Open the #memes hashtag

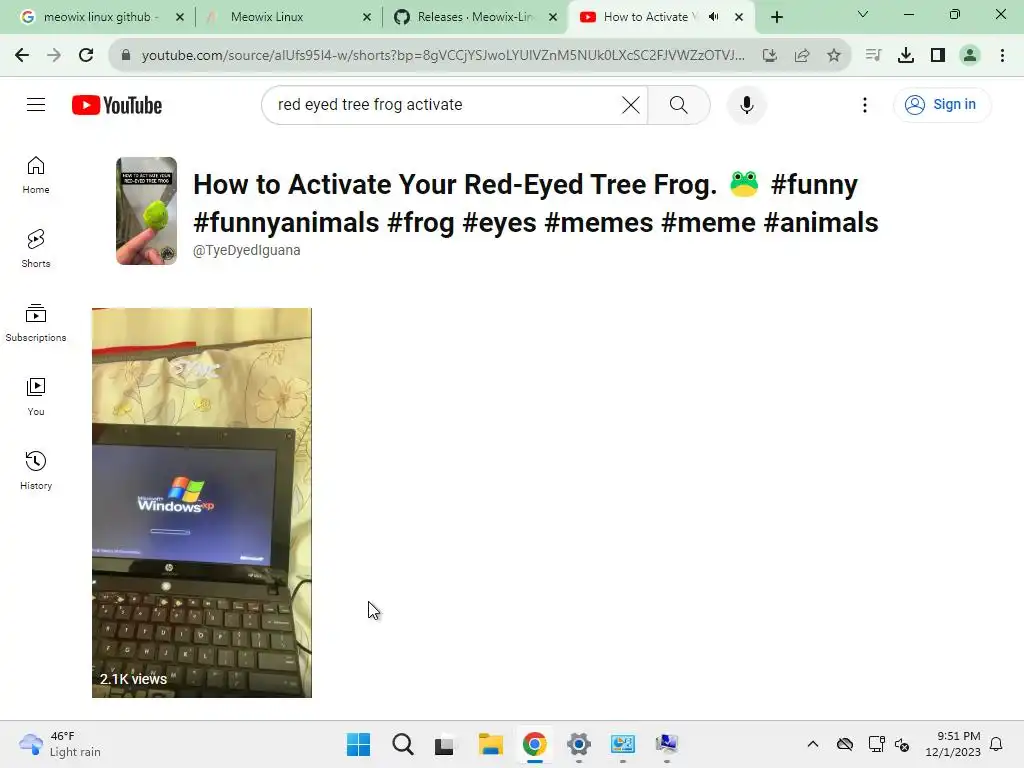pyautogui.click(x=598, y=223)
